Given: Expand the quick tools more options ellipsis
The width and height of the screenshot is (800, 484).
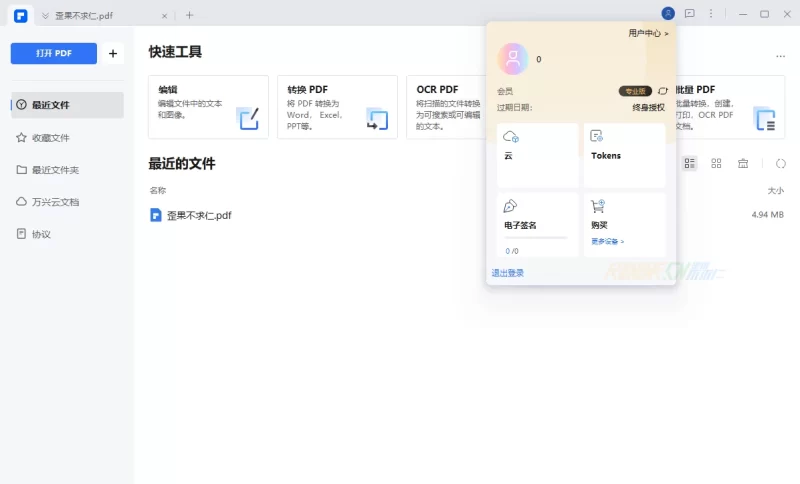Looking at the screenshot, I should 780,56.
